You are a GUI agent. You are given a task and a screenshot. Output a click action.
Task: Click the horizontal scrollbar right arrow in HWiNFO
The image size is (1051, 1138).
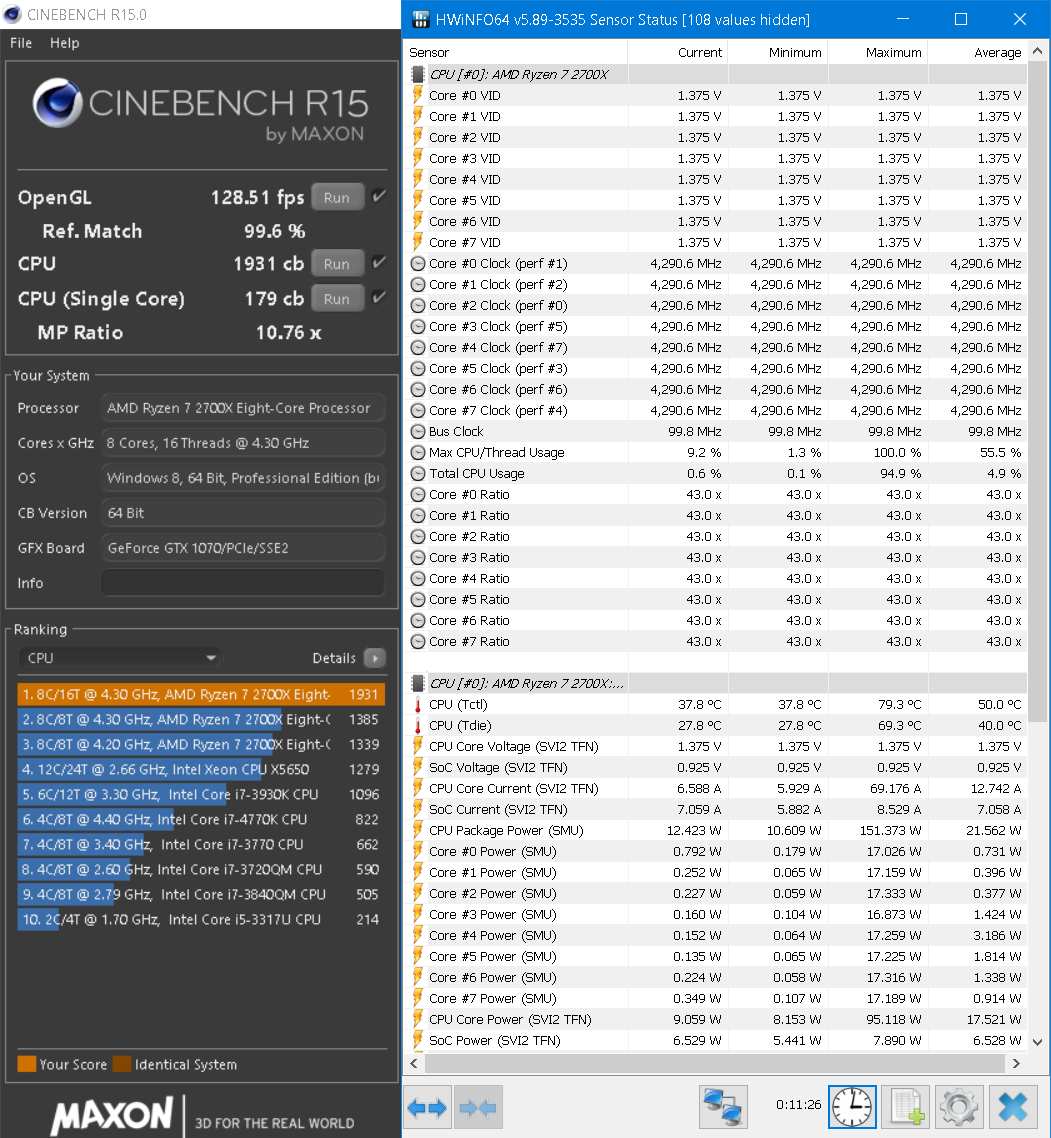pyautogui.click(x=1016, y=1063)
